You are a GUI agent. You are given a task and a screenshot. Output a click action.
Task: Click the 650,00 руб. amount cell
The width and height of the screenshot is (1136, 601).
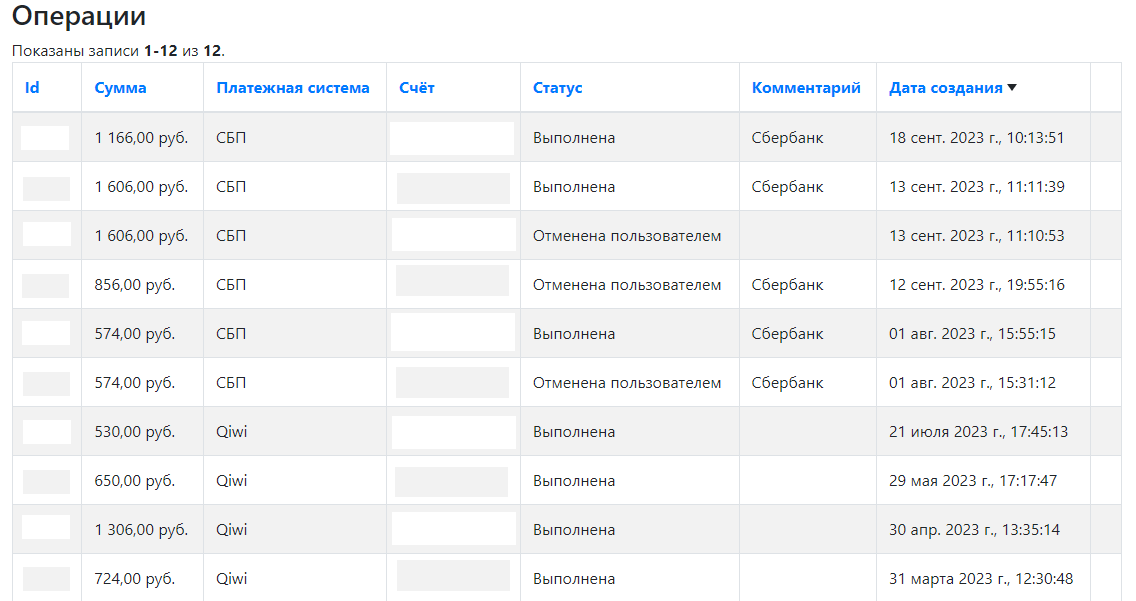[x=135, y=481]
